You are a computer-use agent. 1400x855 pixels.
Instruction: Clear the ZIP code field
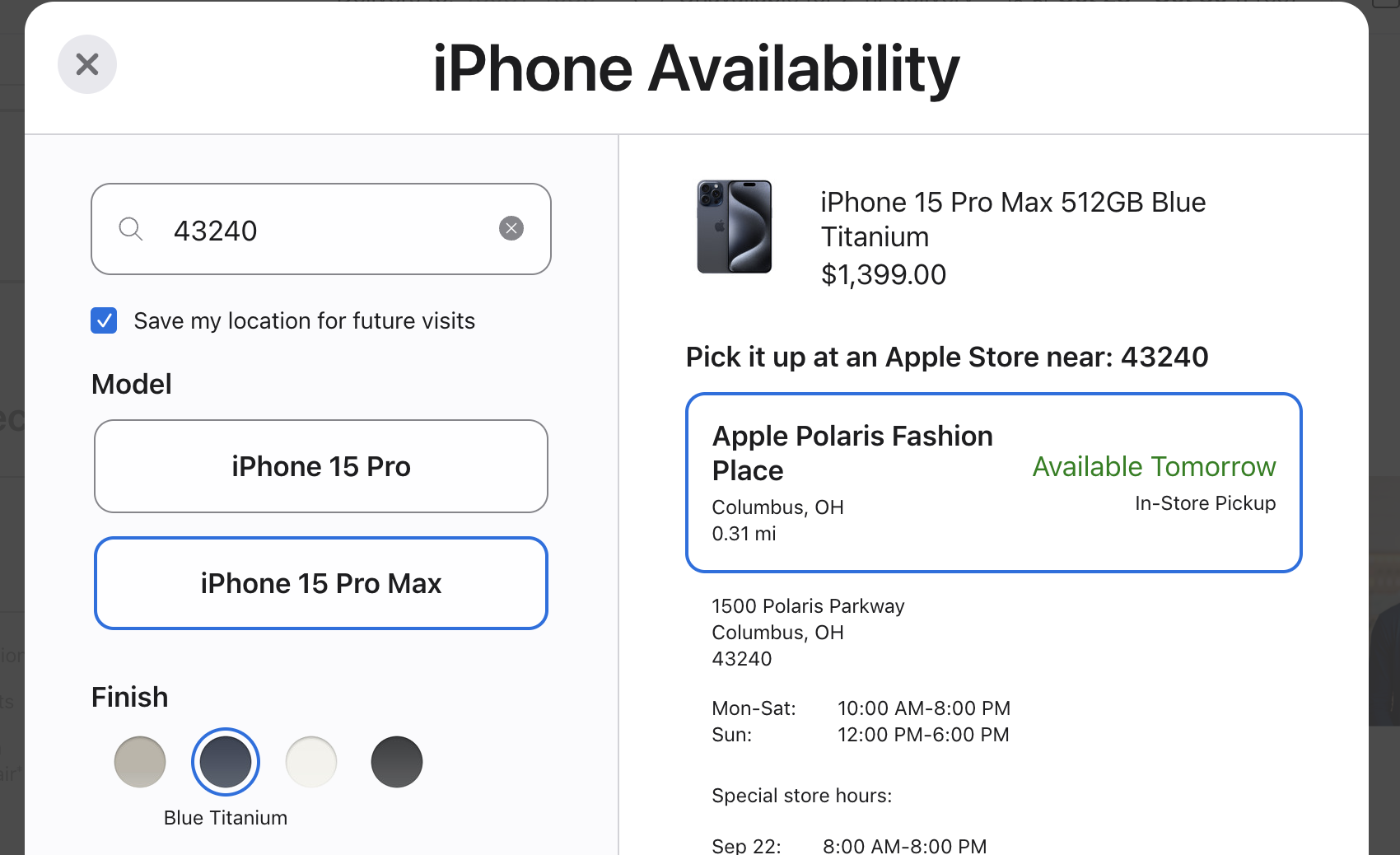tap(511, 228)
